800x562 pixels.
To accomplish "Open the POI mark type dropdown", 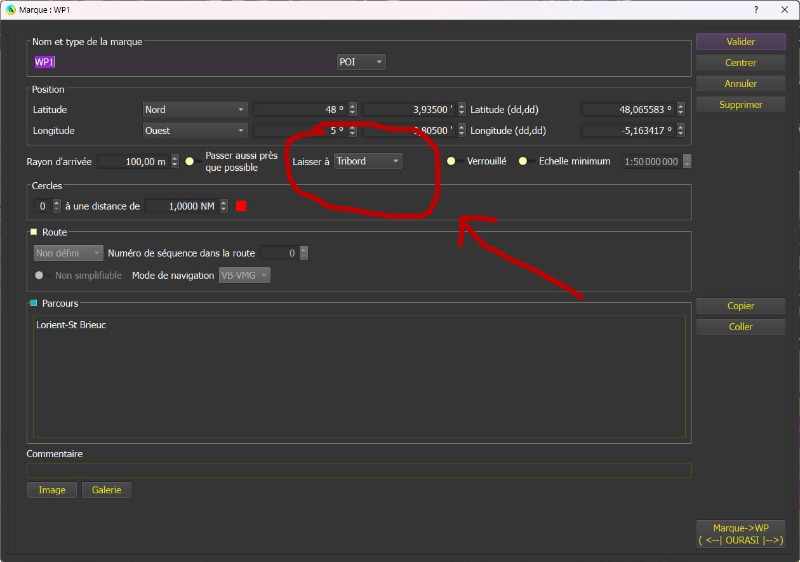I will pos(361,62).
